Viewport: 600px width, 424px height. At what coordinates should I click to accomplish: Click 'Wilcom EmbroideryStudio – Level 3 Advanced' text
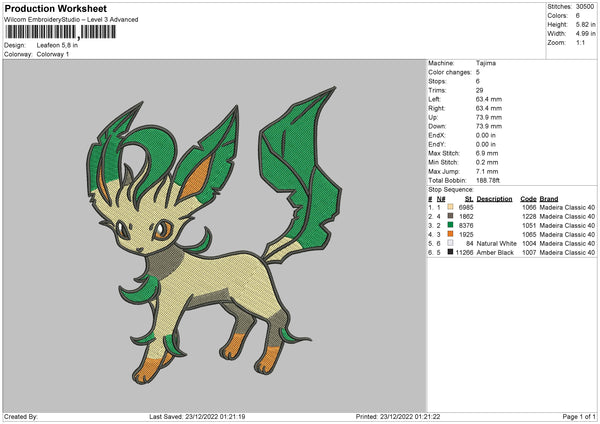click(x=71, y=20)
